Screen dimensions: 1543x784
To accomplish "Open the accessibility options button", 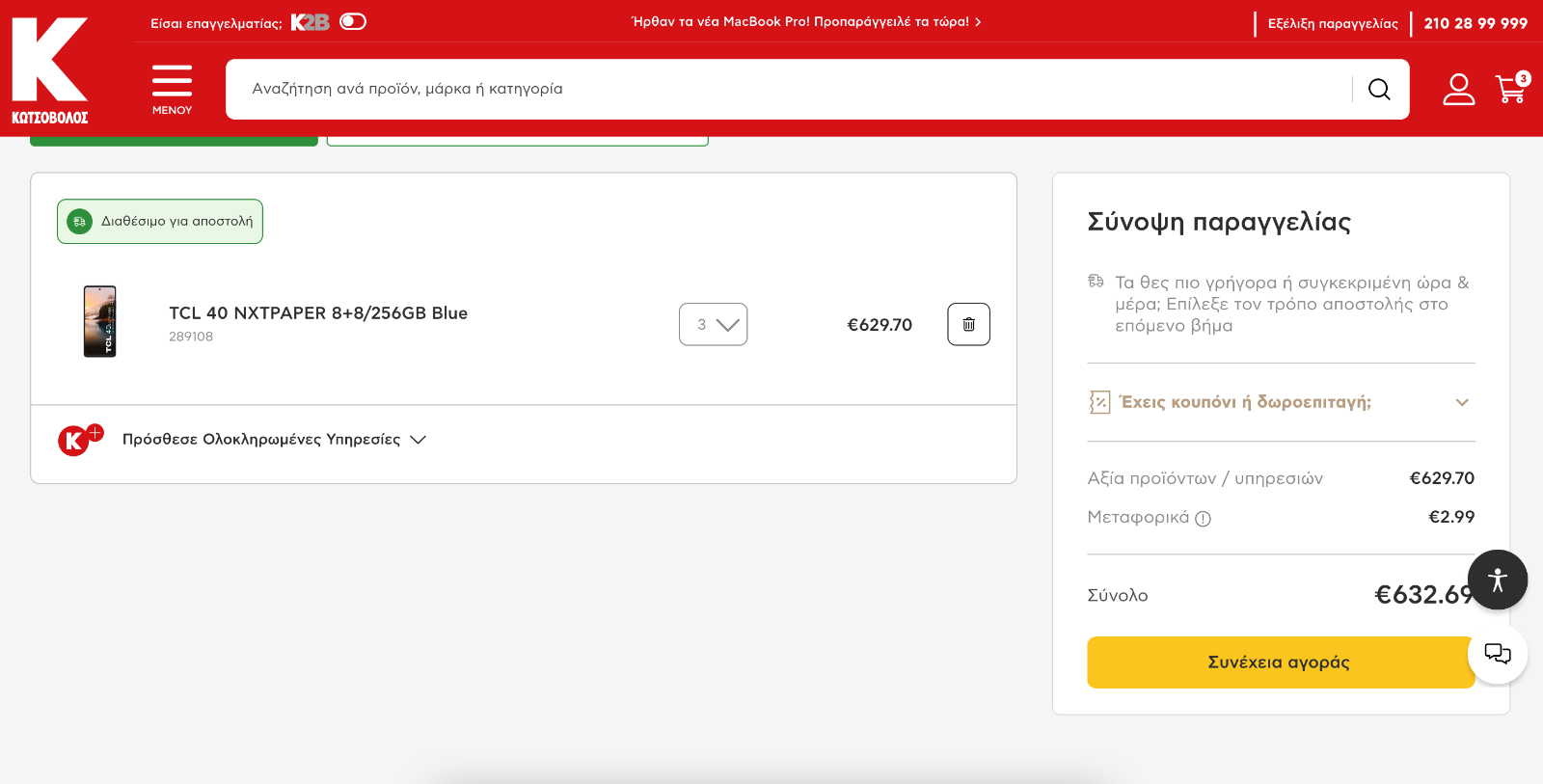I will 1497,580.
